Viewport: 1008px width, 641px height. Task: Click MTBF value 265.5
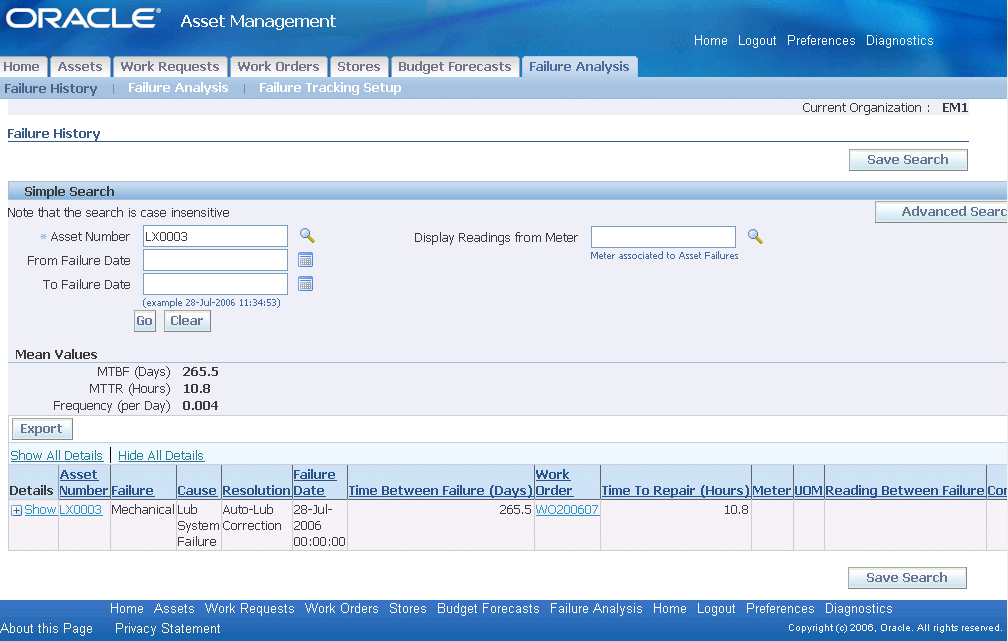click(x=201, y=372)
